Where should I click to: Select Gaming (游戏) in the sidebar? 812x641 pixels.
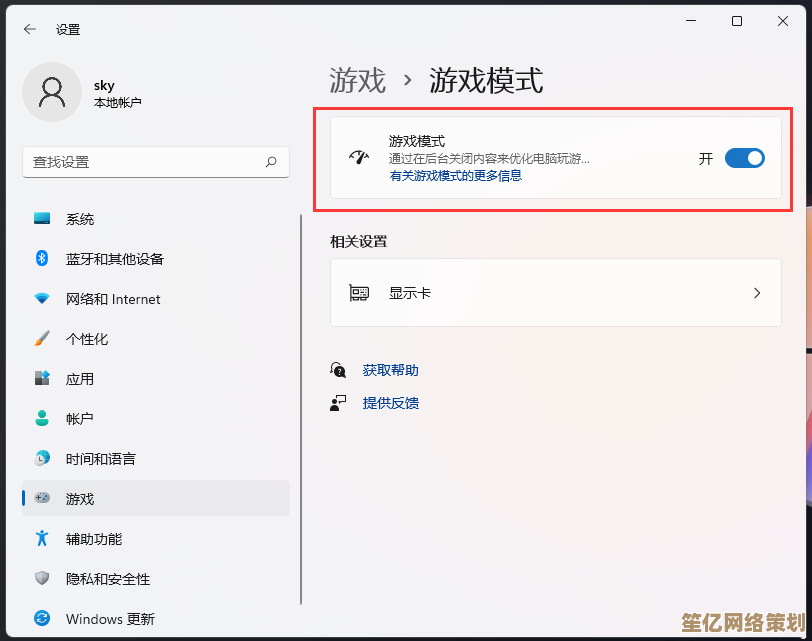(x=80, y=499)
